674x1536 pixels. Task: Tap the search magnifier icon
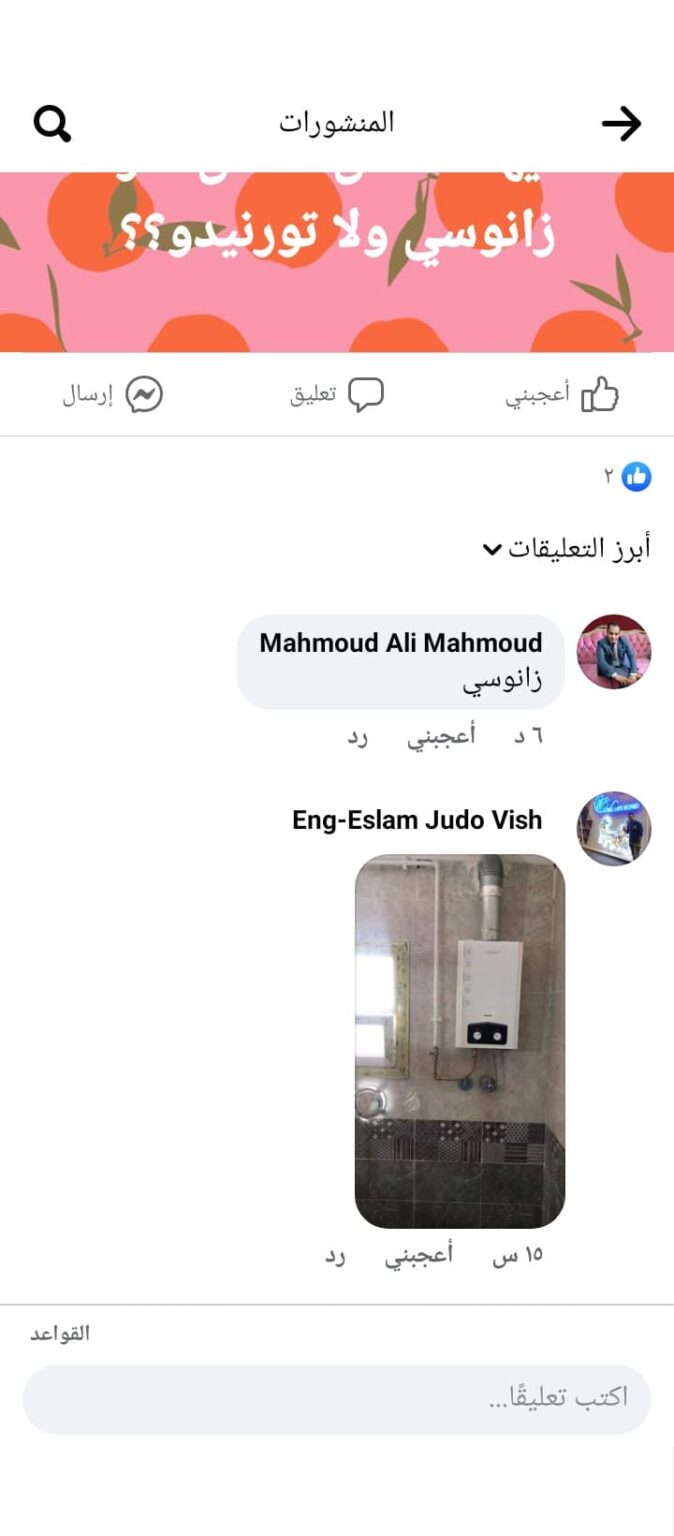(52, 124)
